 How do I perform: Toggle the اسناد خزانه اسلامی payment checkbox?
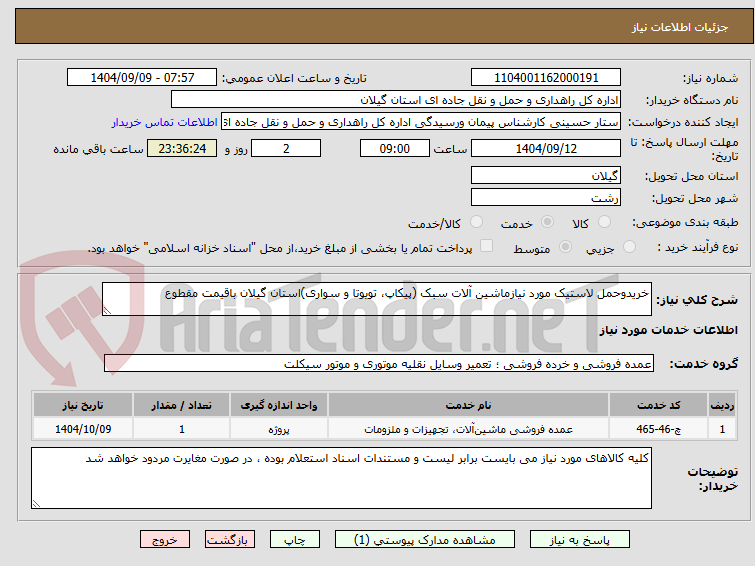coord(487,246)
